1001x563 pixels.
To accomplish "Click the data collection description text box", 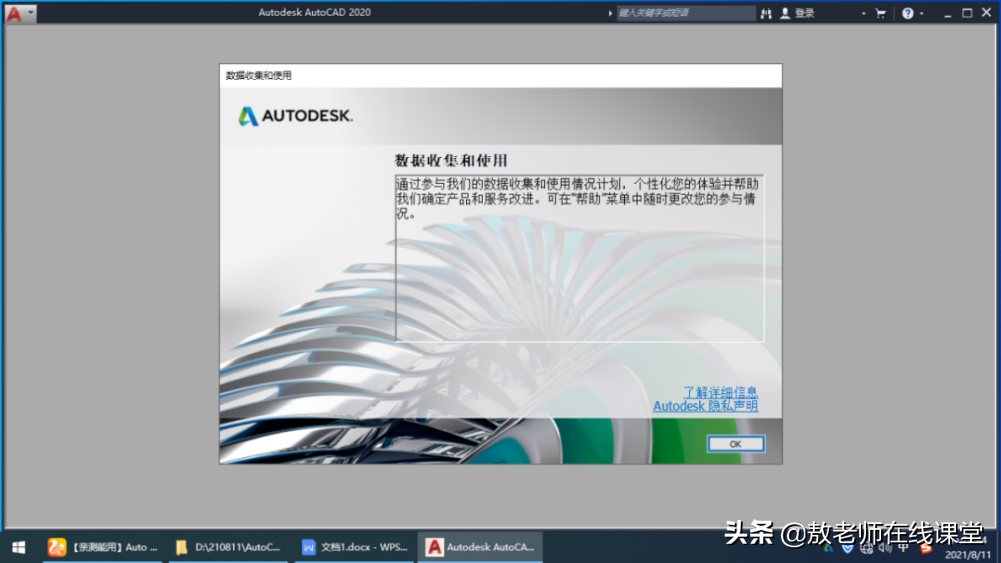I will [x=580, y=259].
